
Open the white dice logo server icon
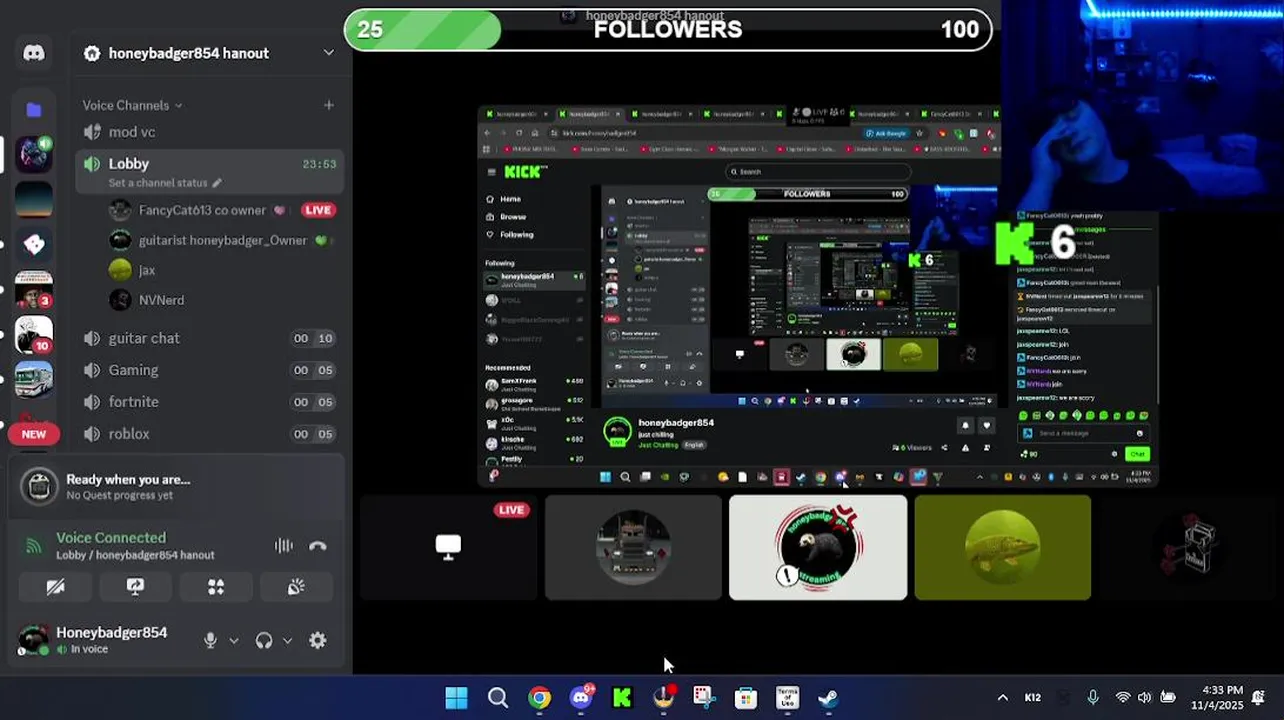coord(34,244)
